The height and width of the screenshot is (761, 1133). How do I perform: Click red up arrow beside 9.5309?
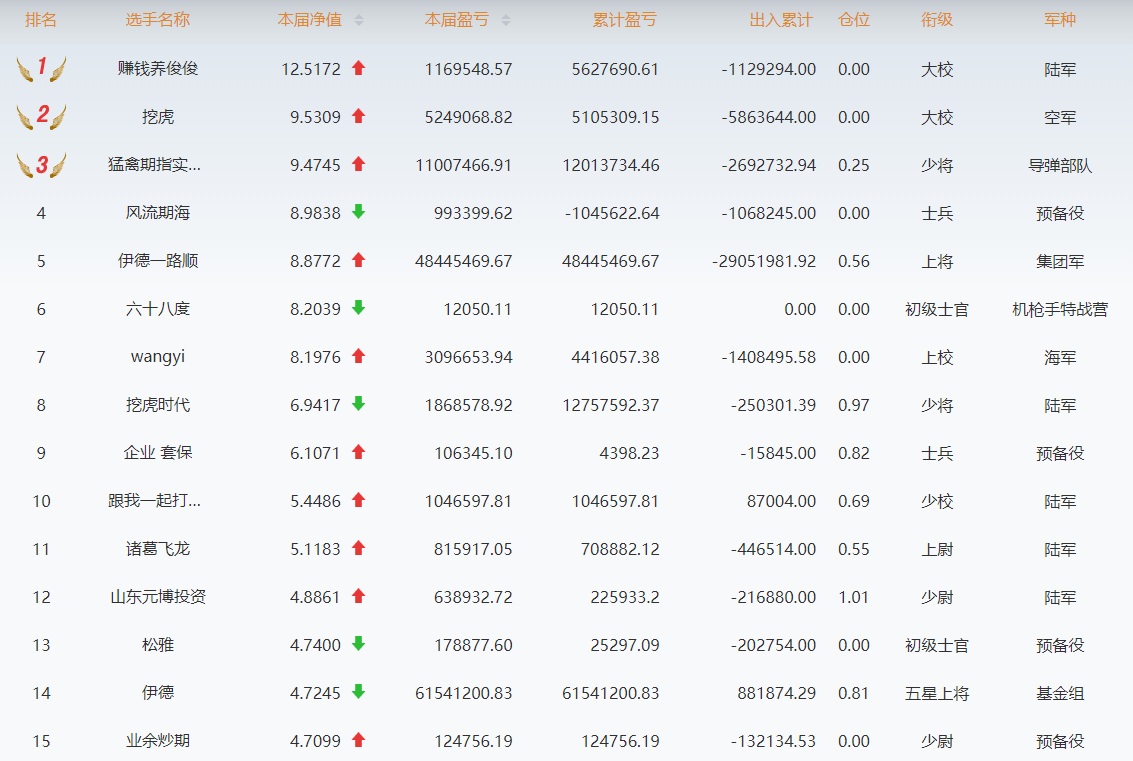[x=358, y=116]
